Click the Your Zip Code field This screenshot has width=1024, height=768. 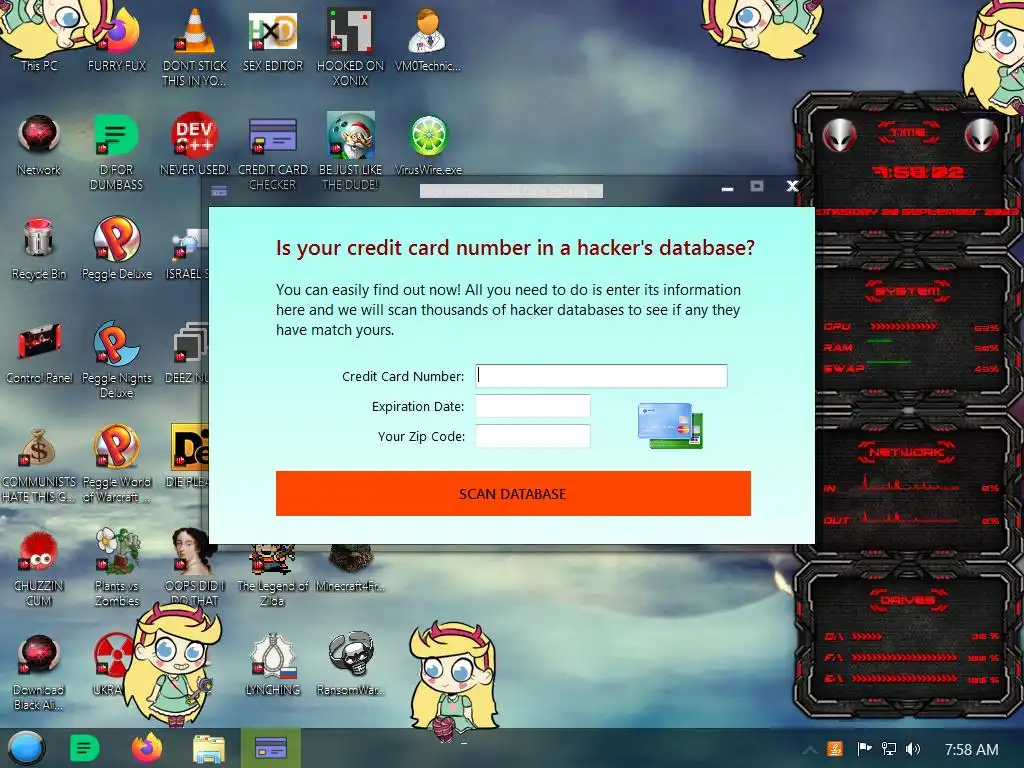click(532, 436)
